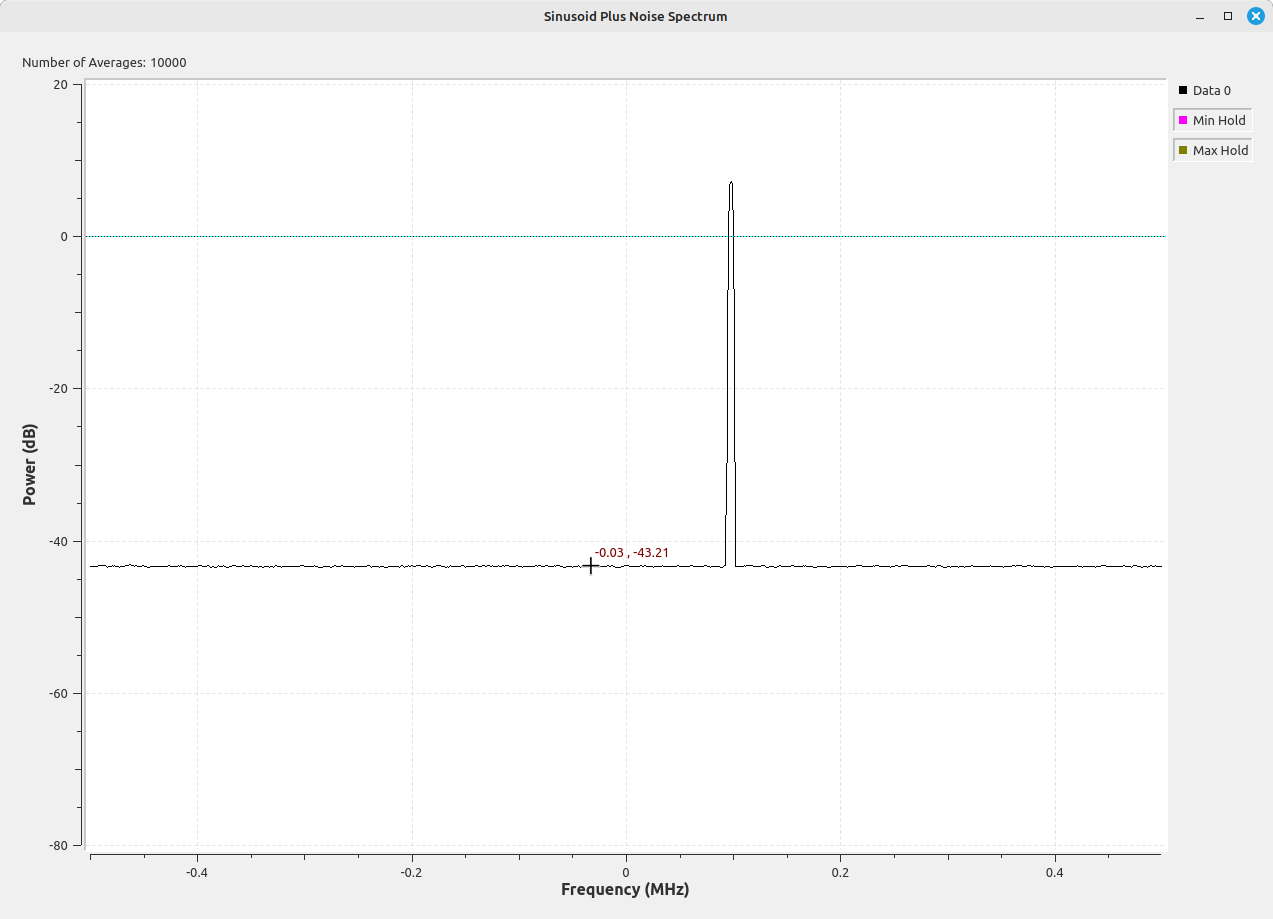
Task: Click the olive Max Hold color swatch
Action: point(1183,151)
